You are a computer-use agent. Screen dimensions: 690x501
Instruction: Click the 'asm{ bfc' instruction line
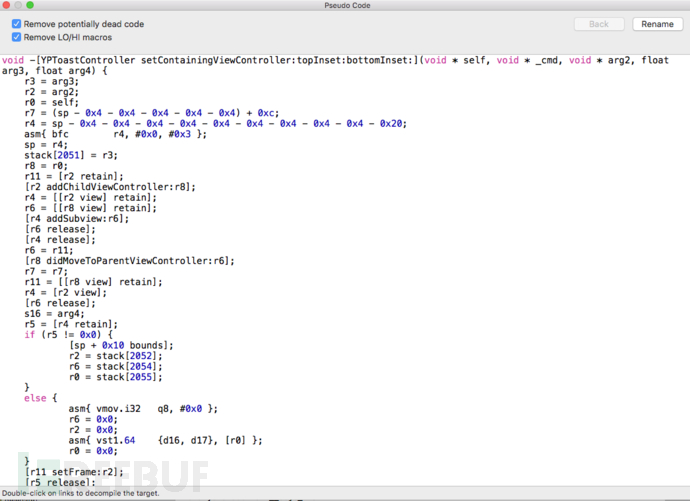tap(115, 134)
